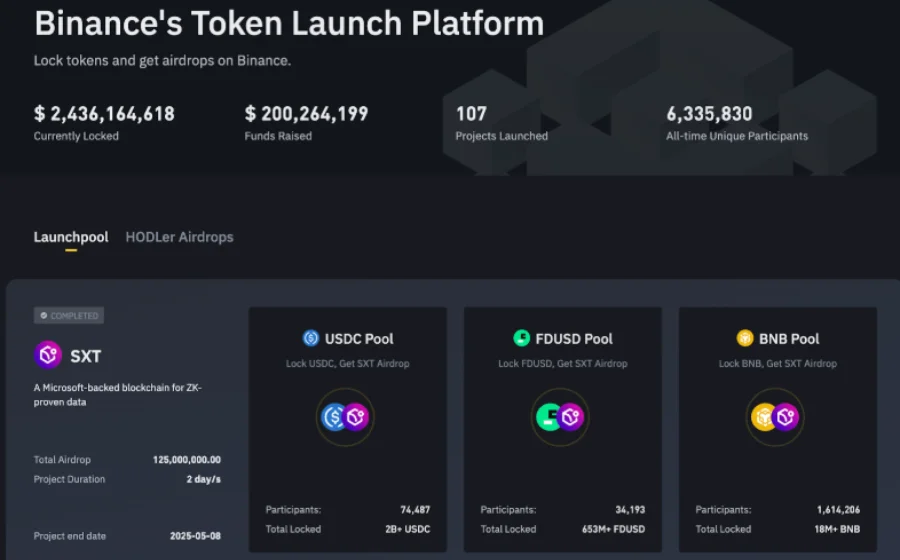Click the USDC and SXT paired circle icon
Image resolution: width=900 pixels, height=560 pixels.
pyautogui.click(x=345, y=417)
